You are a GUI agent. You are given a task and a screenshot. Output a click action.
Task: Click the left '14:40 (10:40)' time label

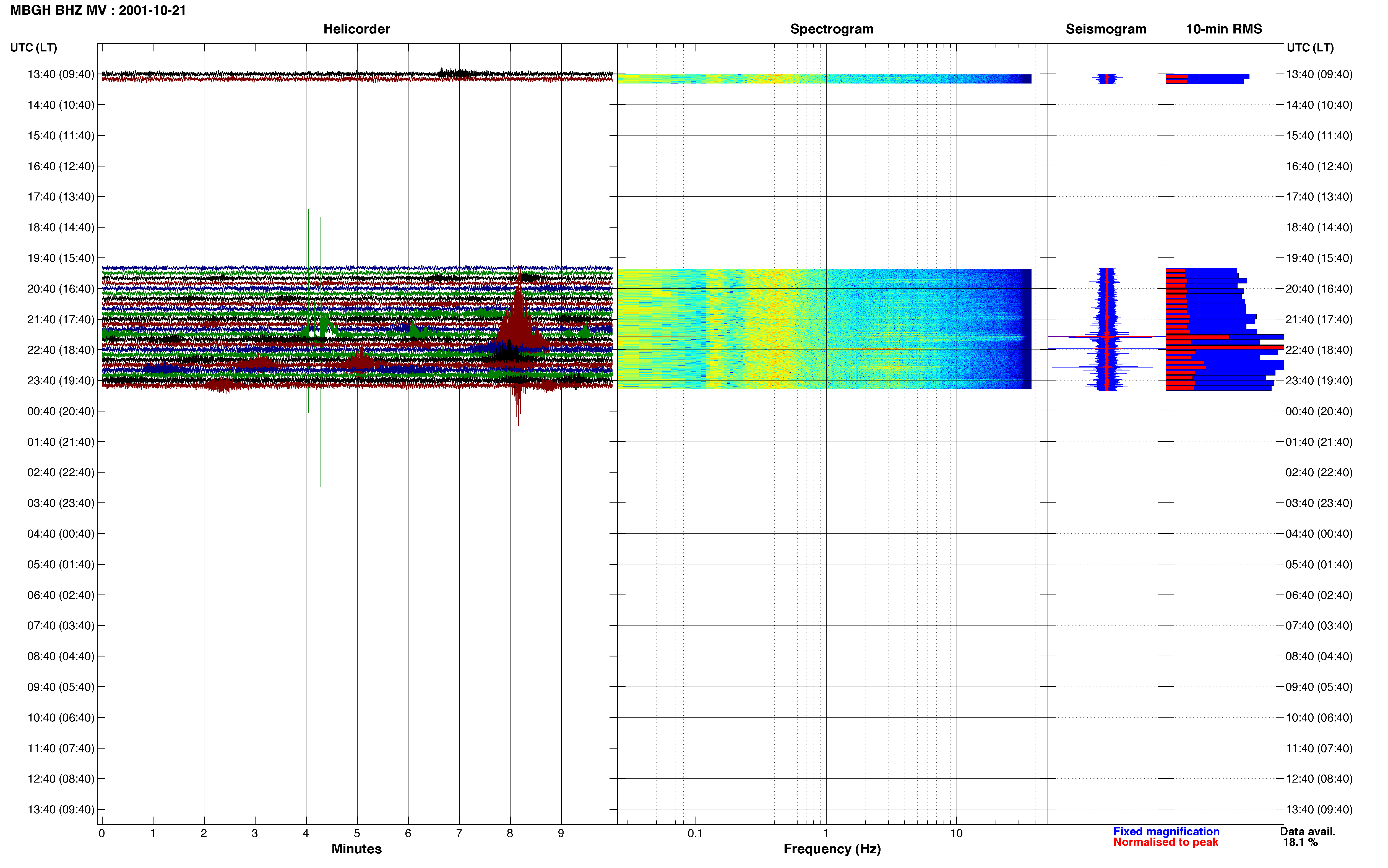coord(61,105)
